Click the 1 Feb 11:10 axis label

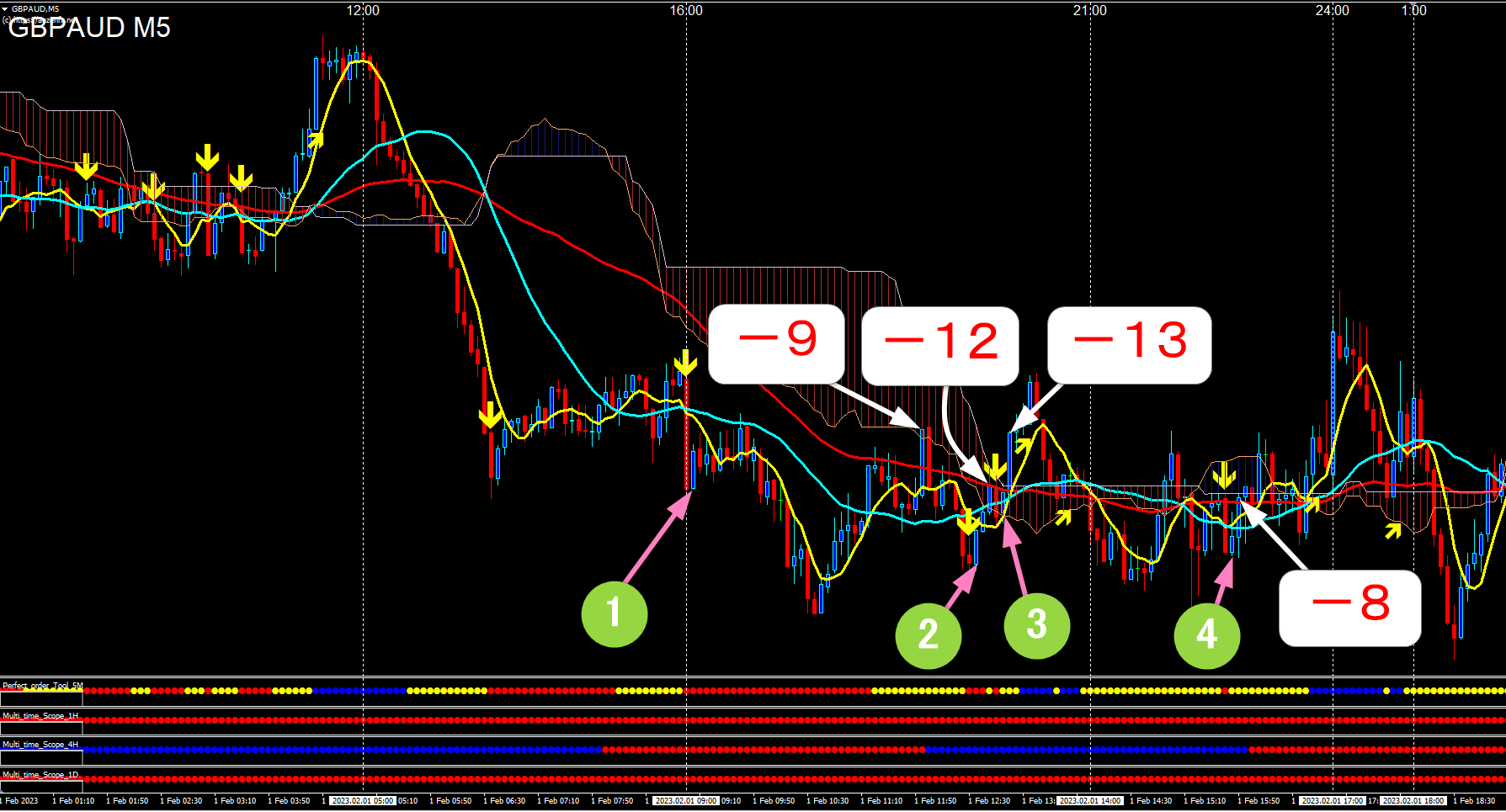(881, 801)
